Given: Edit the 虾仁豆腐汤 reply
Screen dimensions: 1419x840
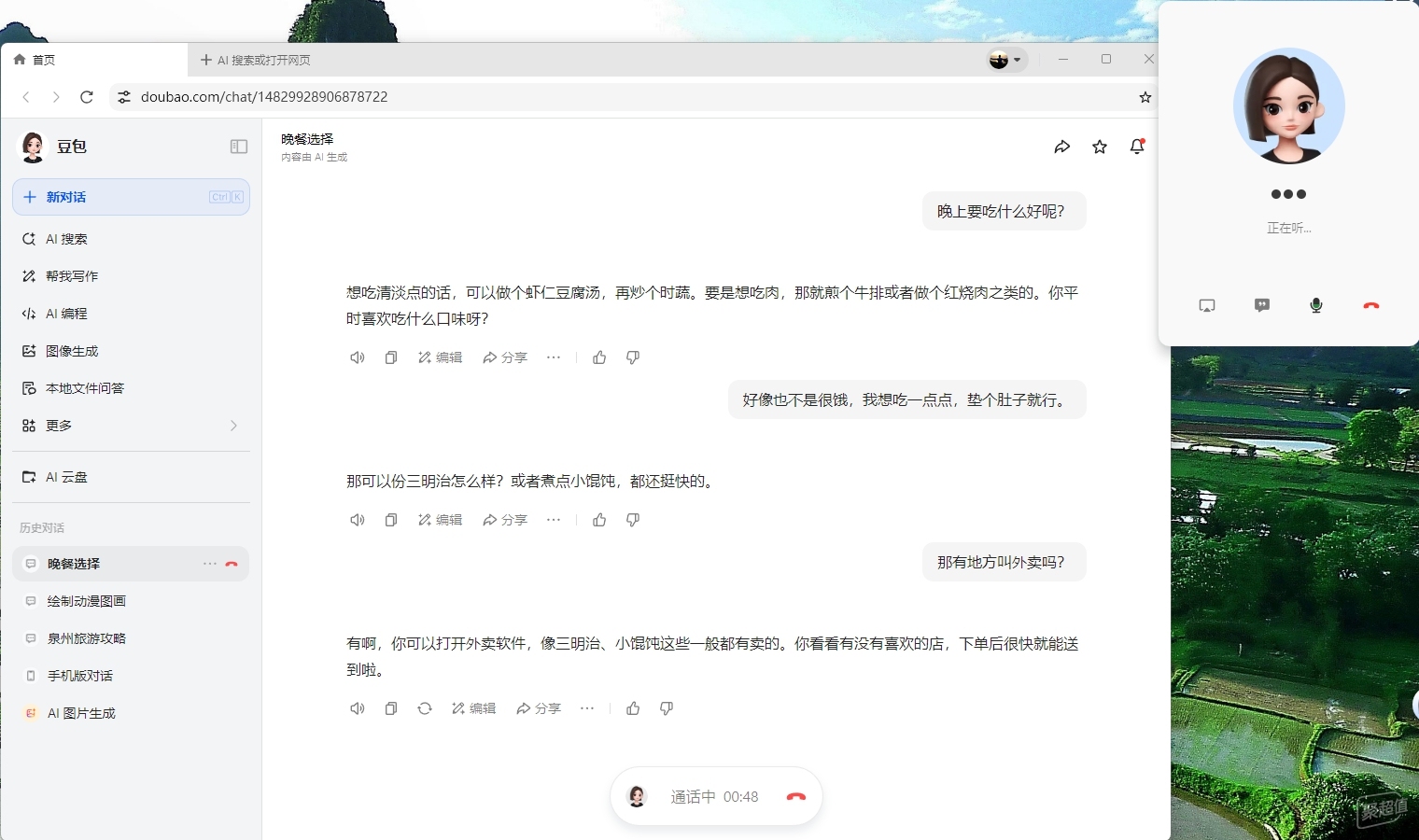Looking at the screenshot, I should 440,357.
